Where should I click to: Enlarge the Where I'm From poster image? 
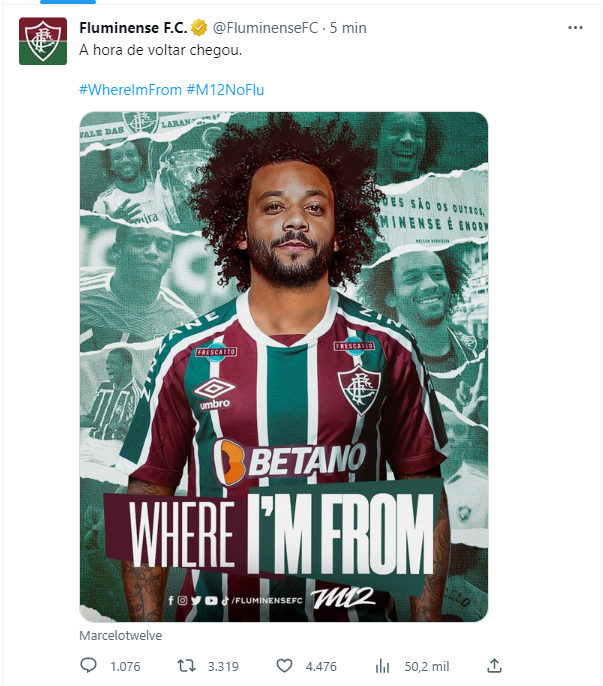pos(284,367)
